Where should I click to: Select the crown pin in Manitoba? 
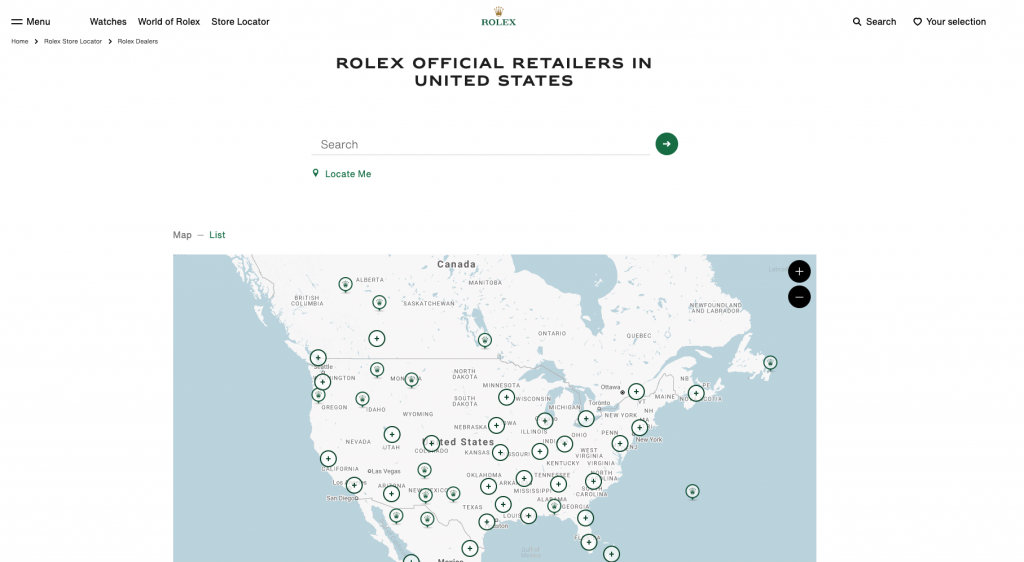tap(485, 339)
